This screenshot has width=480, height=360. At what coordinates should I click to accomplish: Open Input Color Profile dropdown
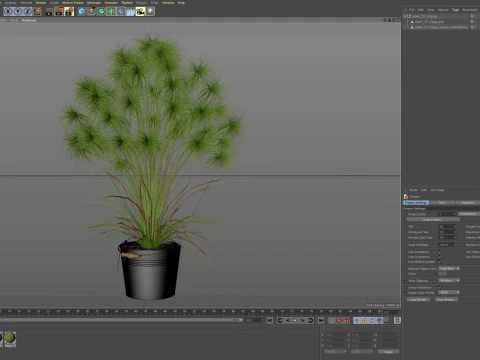point(449,292)
